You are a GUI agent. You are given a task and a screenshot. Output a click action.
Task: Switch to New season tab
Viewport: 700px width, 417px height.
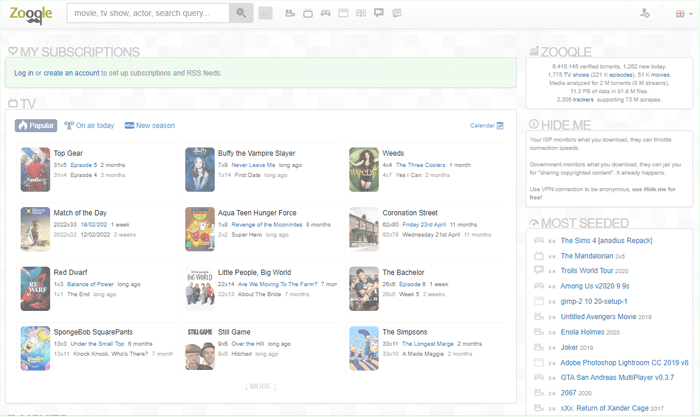tap(150, 125)
